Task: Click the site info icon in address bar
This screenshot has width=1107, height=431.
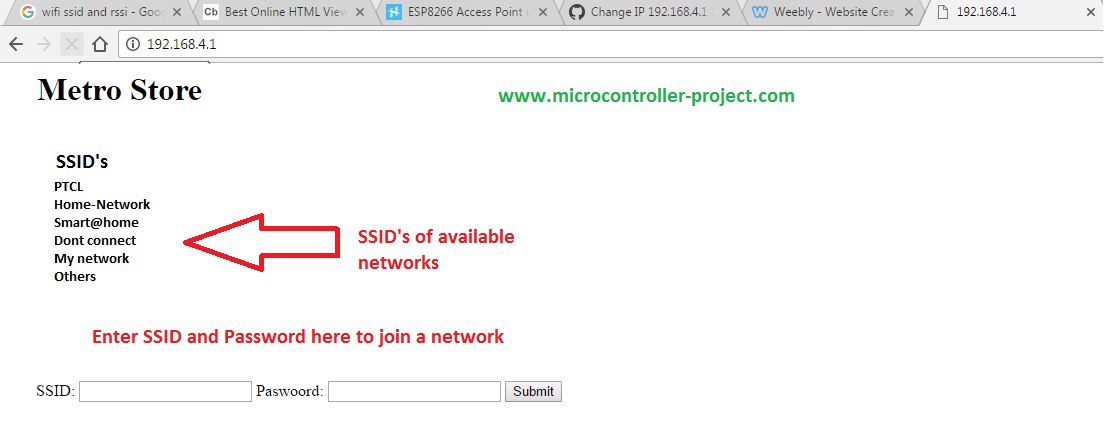Action: [x=132, y=45]
